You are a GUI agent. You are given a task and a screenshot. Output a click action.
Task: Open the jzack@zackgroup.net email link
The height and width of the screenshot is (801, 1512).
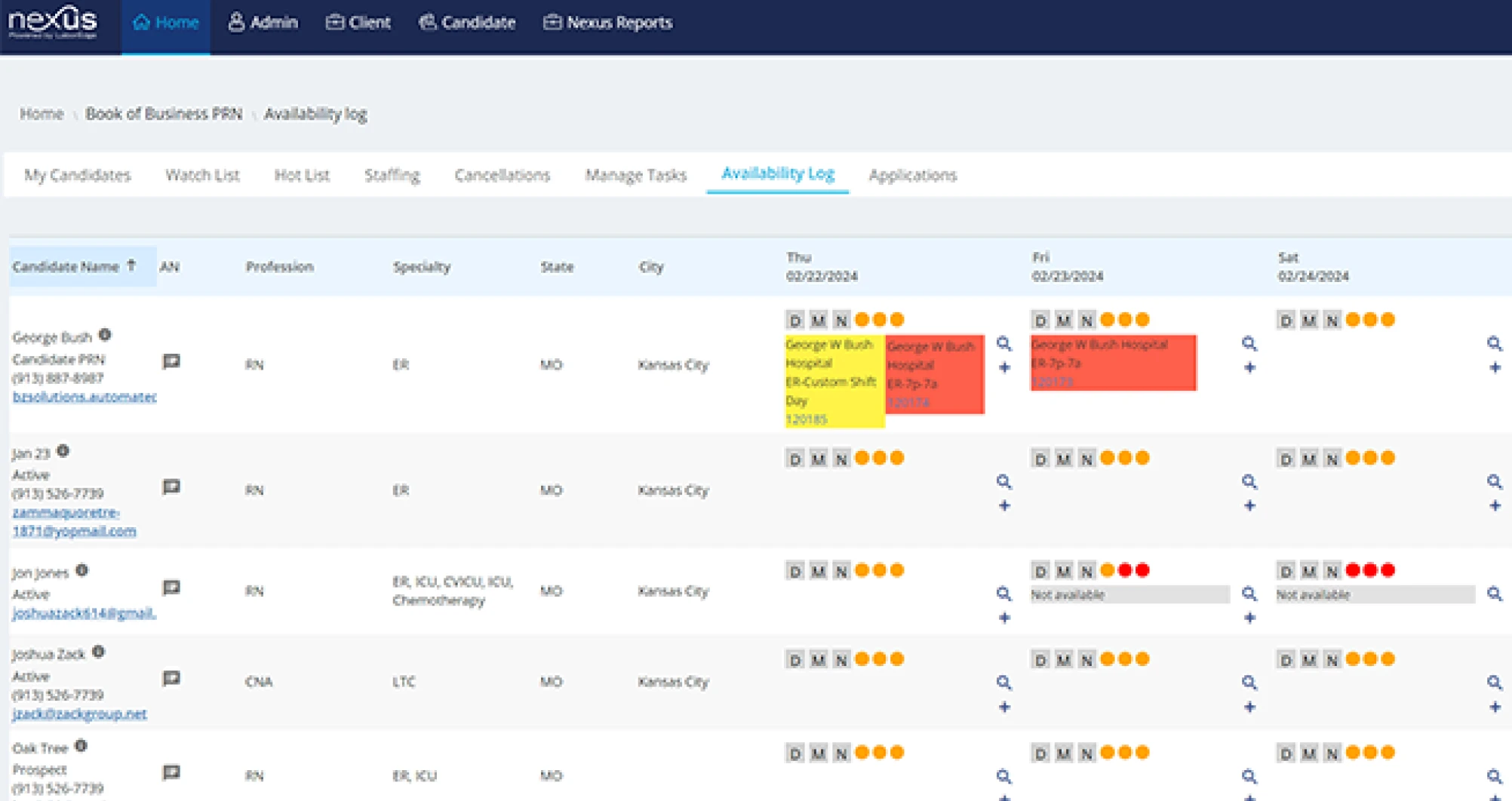click(80, 714)
